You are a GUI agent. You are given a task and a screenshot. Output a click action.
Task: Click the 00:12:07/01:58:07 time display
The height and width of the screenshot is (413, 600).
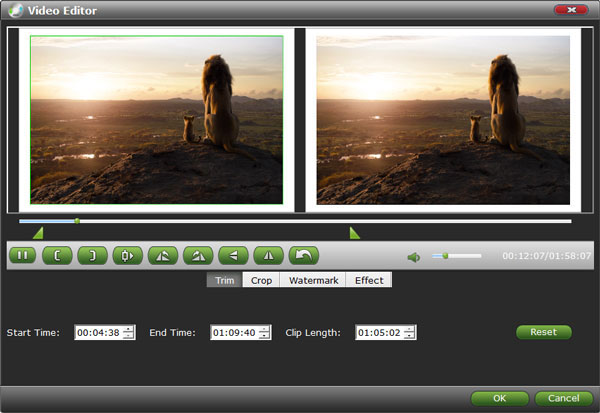coord(546,256)
